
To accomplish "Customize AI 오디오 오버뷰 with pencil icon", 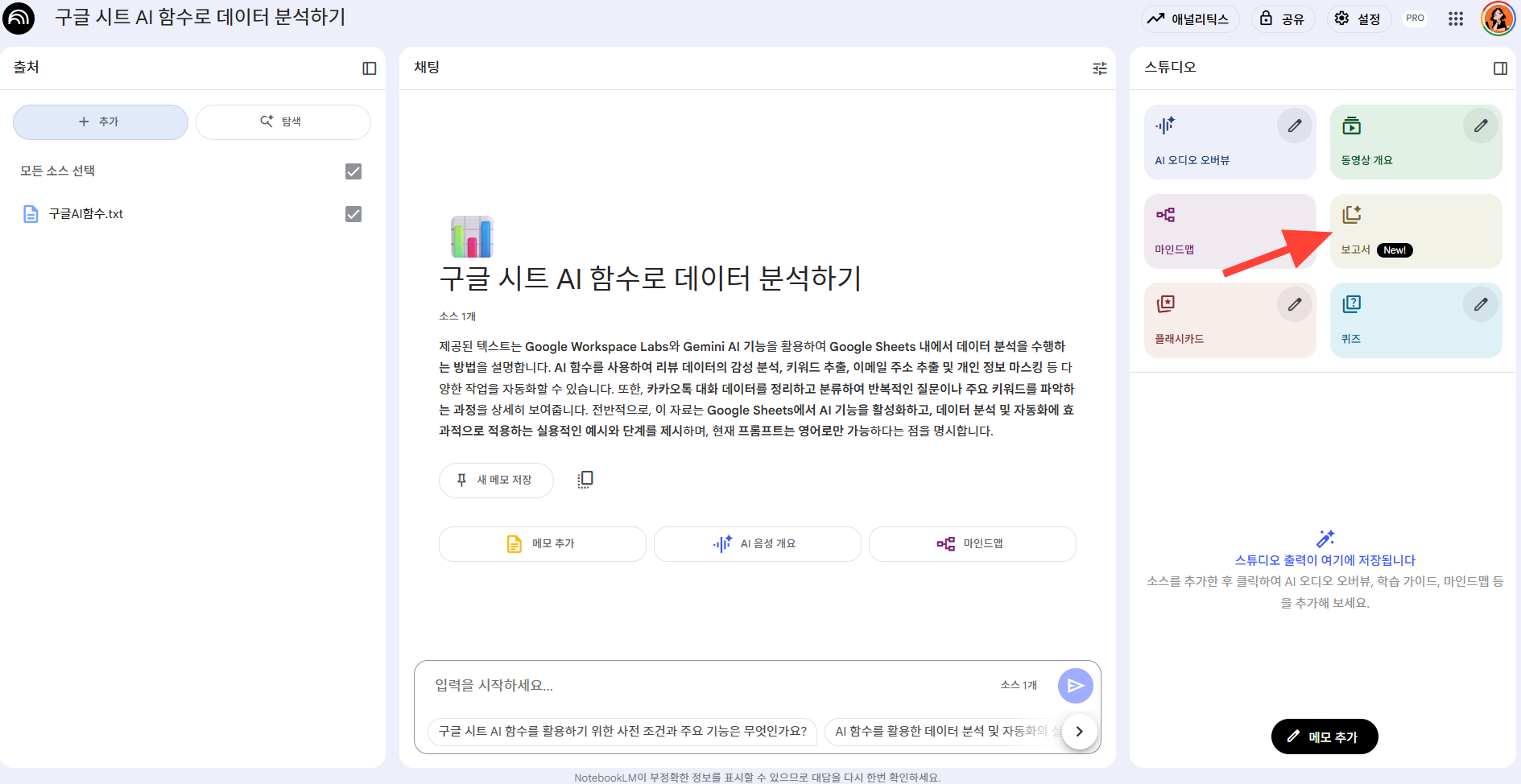I will 1295,126.
